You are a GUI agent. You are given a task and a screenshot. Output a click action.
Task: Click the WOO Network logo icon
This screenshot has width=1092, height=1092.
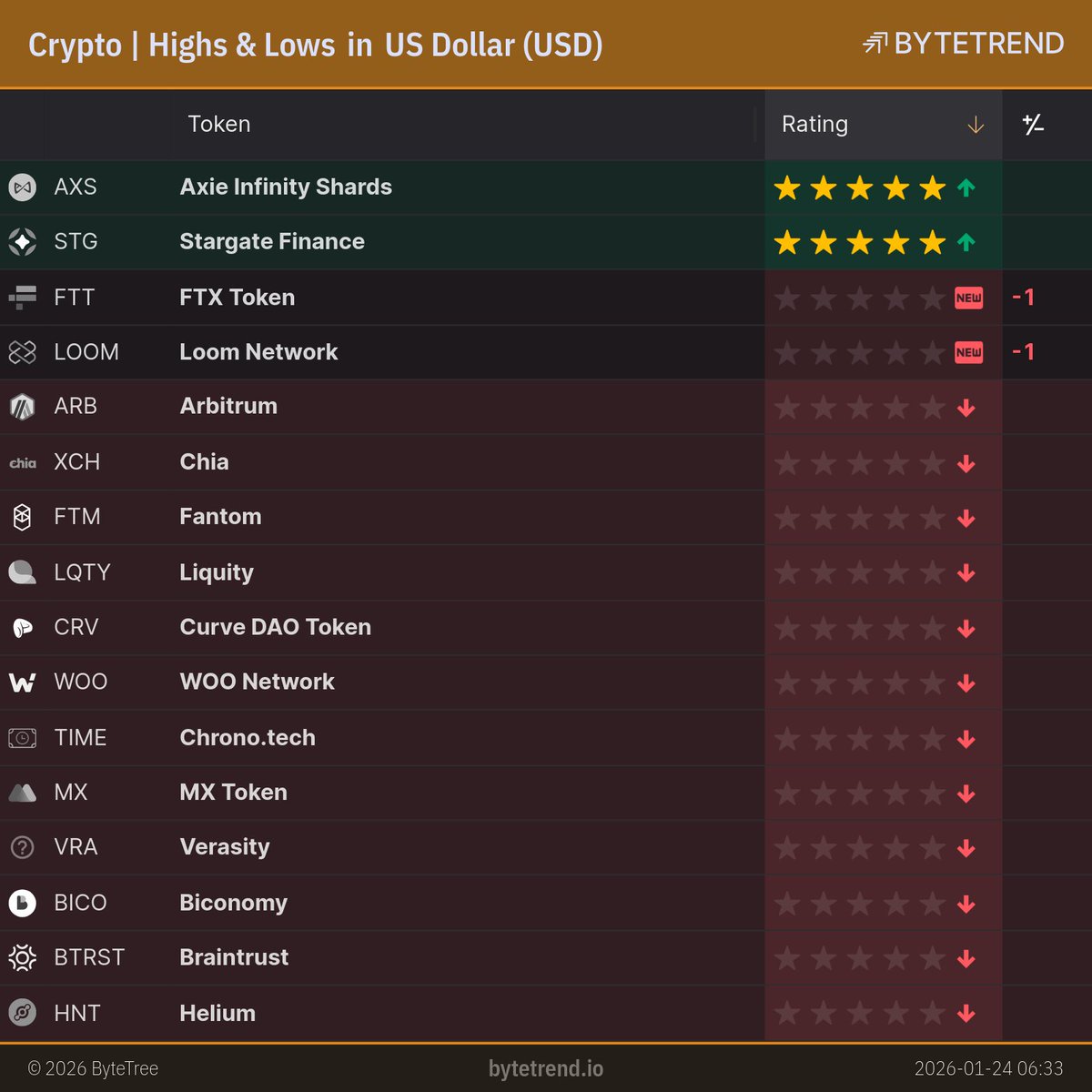click(x=23, y=682)
